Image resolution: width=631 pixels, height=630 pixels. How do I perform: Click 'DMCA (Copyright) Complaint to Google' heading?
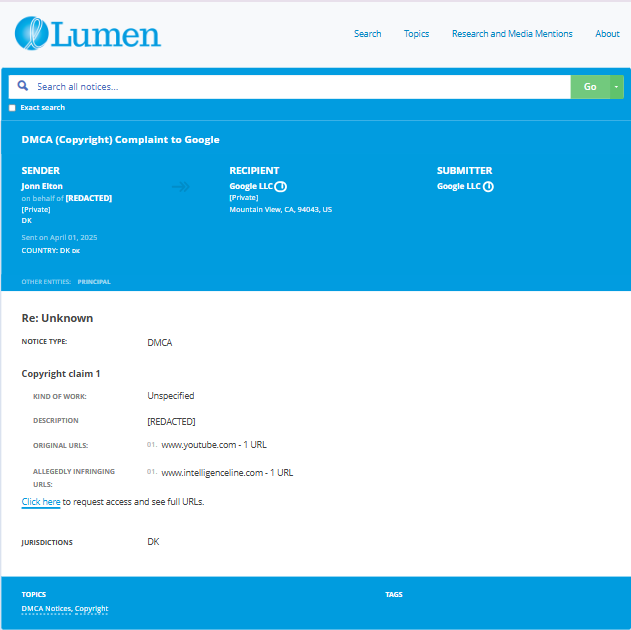pyautogui.click(x=120, y=140)
